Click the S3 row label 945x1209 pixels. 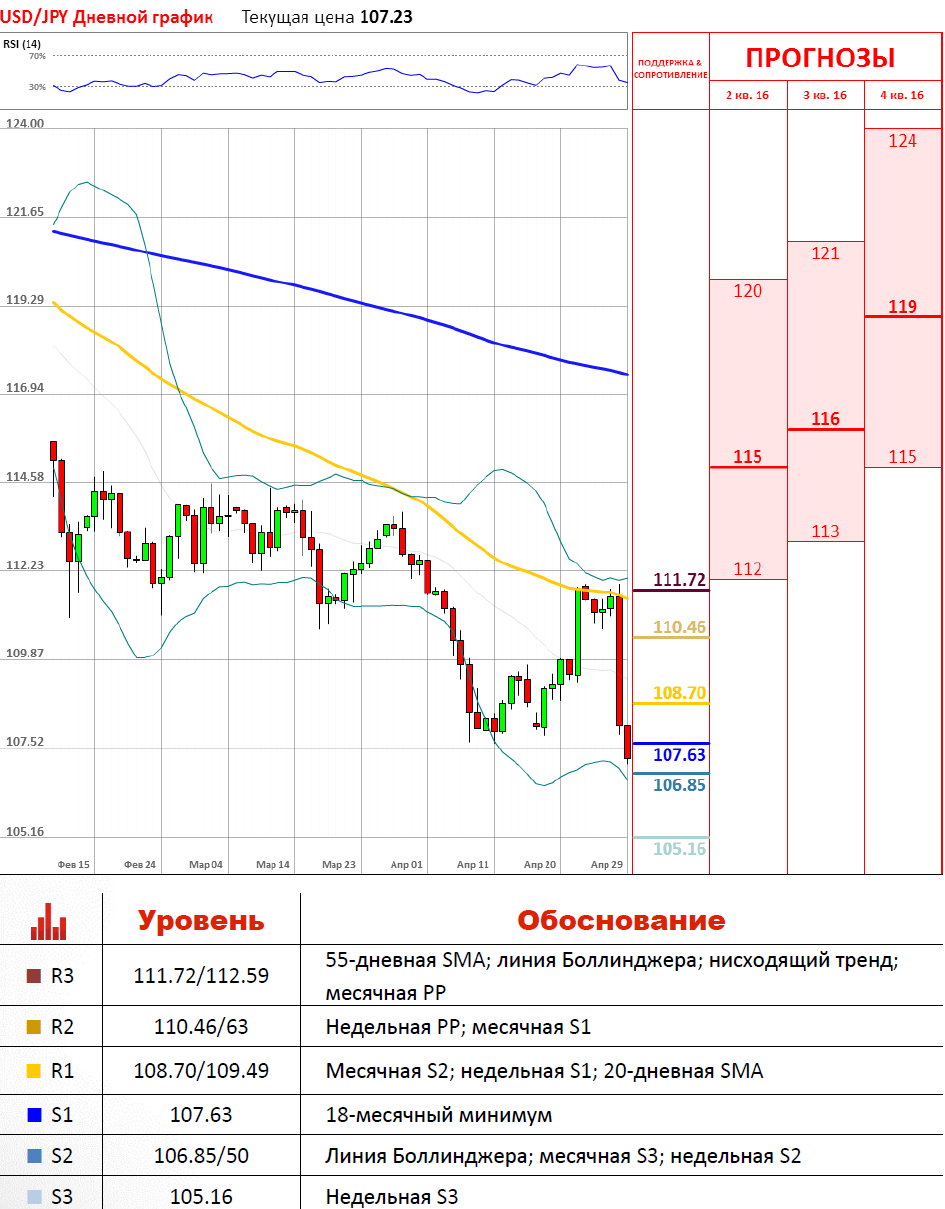(62, 1196)
